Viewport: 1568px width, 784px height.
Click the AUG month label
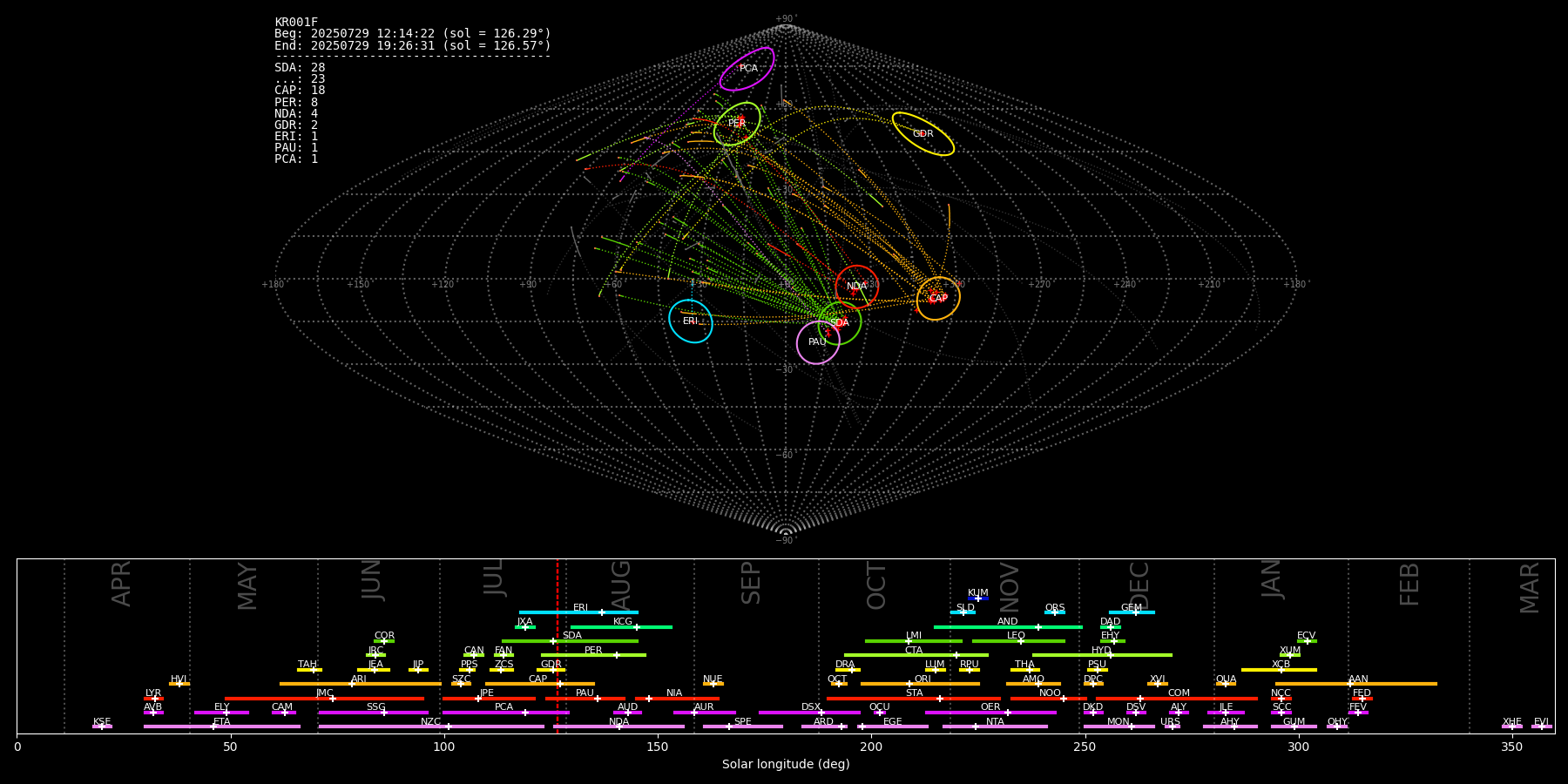621,585
